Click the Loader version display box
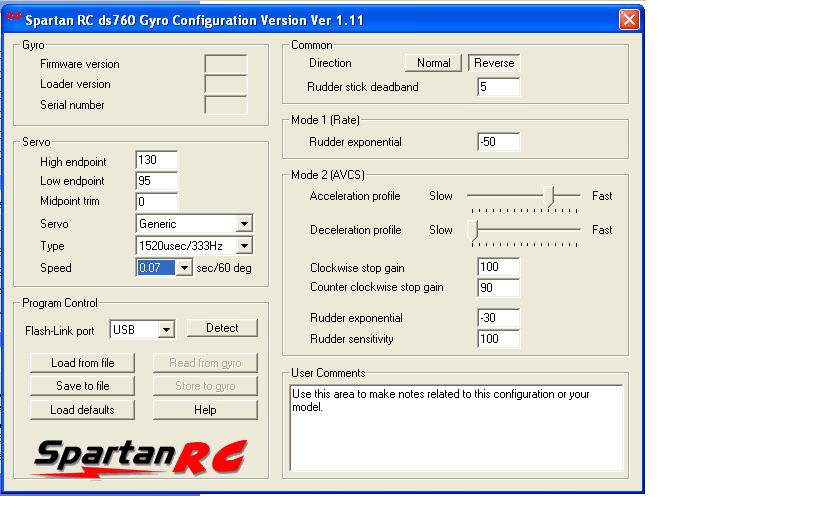The image size is (840, 525). [x=226, y=84]
